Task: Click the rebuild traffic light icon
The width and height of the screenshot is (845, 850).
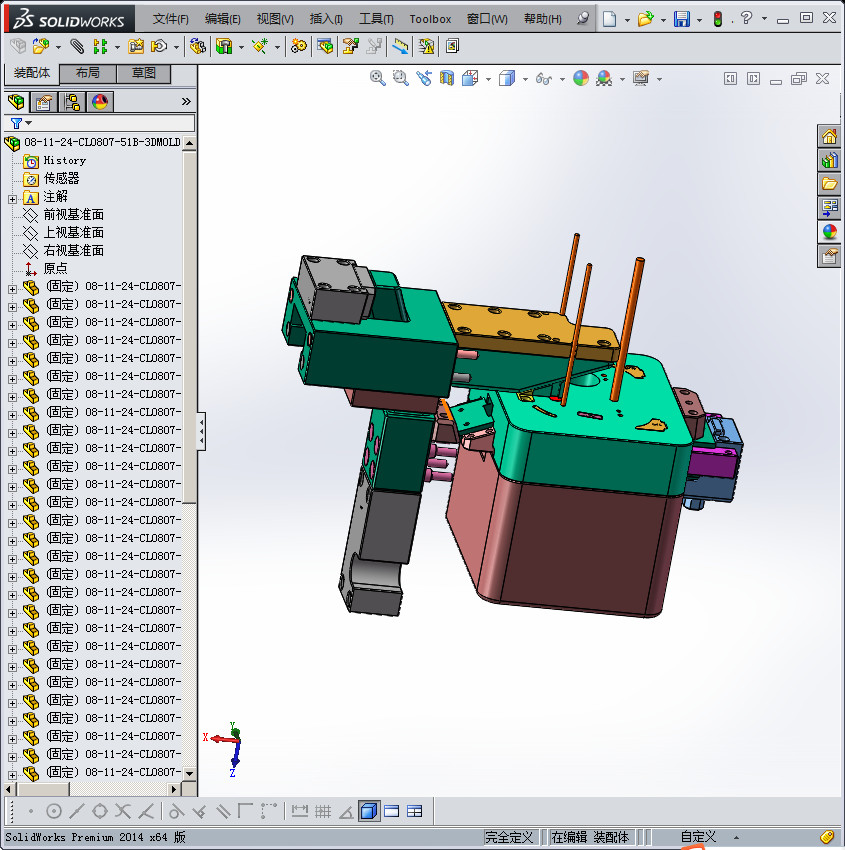Action: click(717, 19)
